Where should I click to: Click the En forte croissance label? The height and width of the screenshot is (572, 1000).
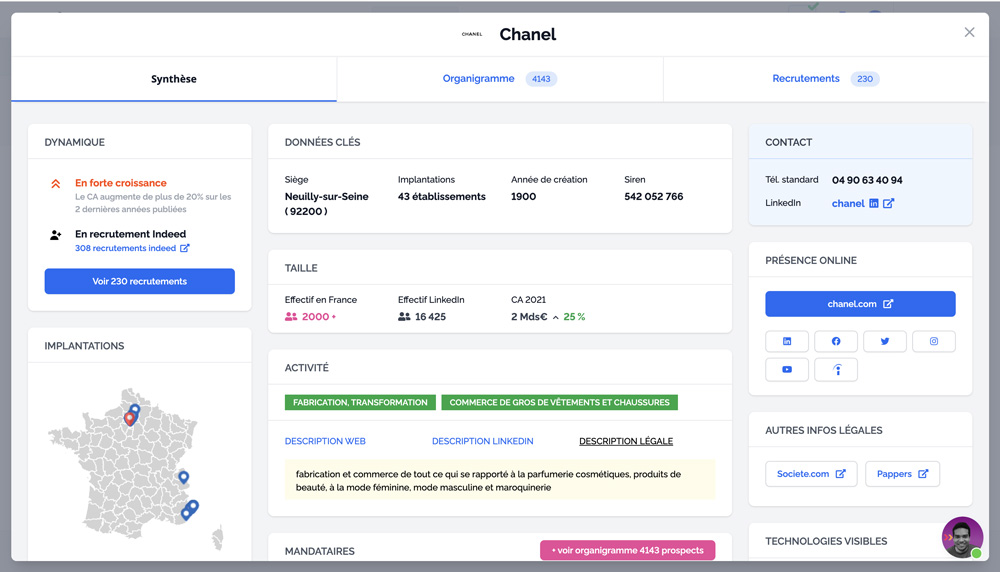tap(121, 183)
